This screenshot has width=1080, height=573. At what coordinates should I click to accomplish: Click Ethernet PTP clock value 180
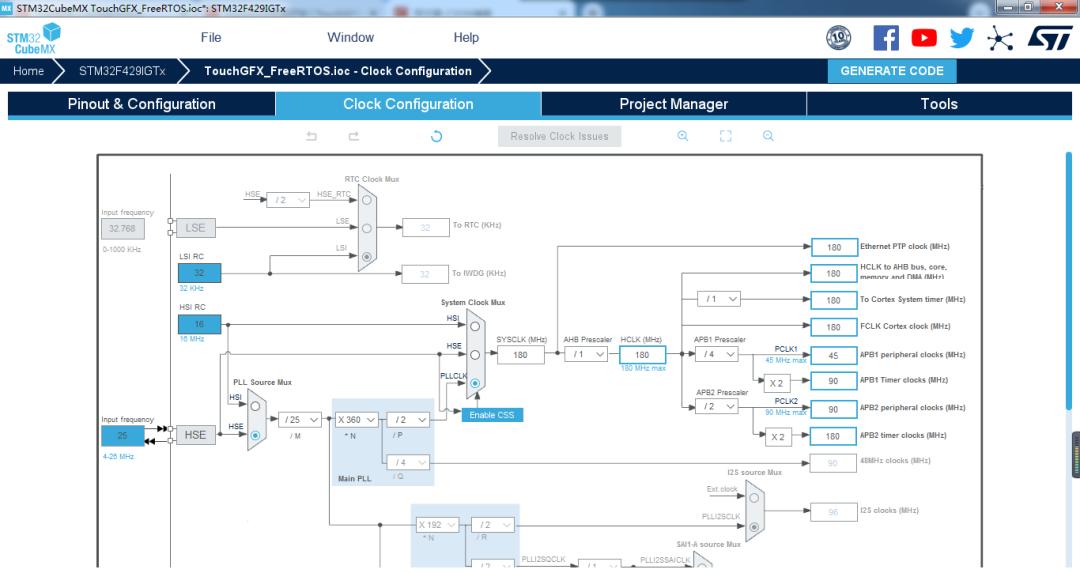(833, 247)
